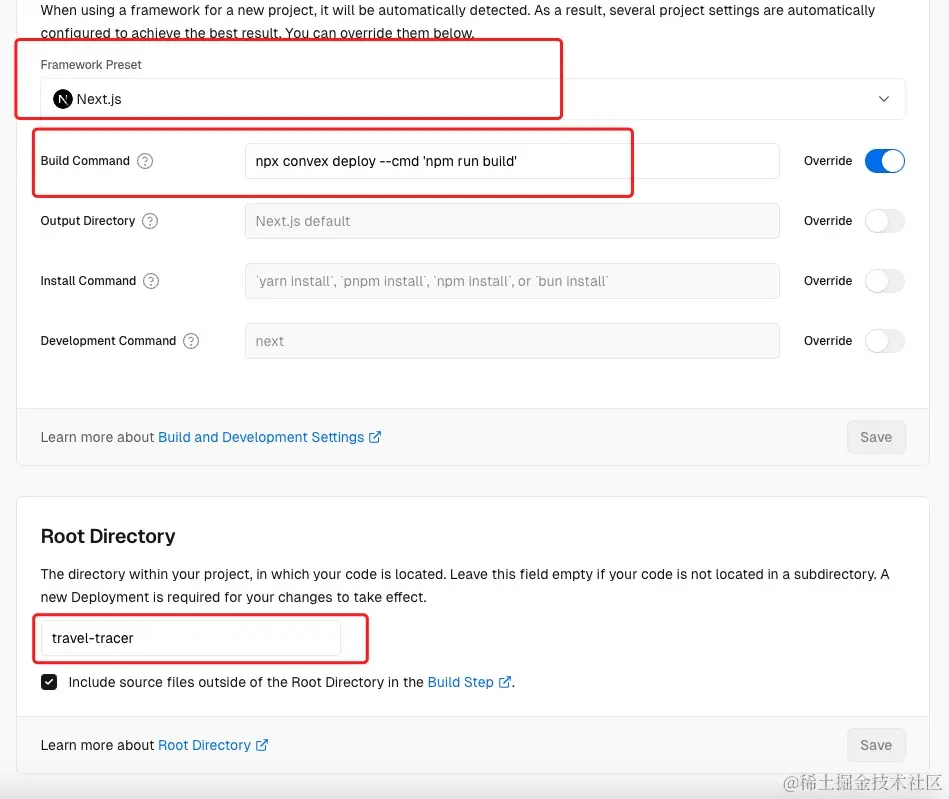The width and height of the screenshot is (949, 799).
Task: Click the Framework Preset label
Action: [x=91, y=65]
